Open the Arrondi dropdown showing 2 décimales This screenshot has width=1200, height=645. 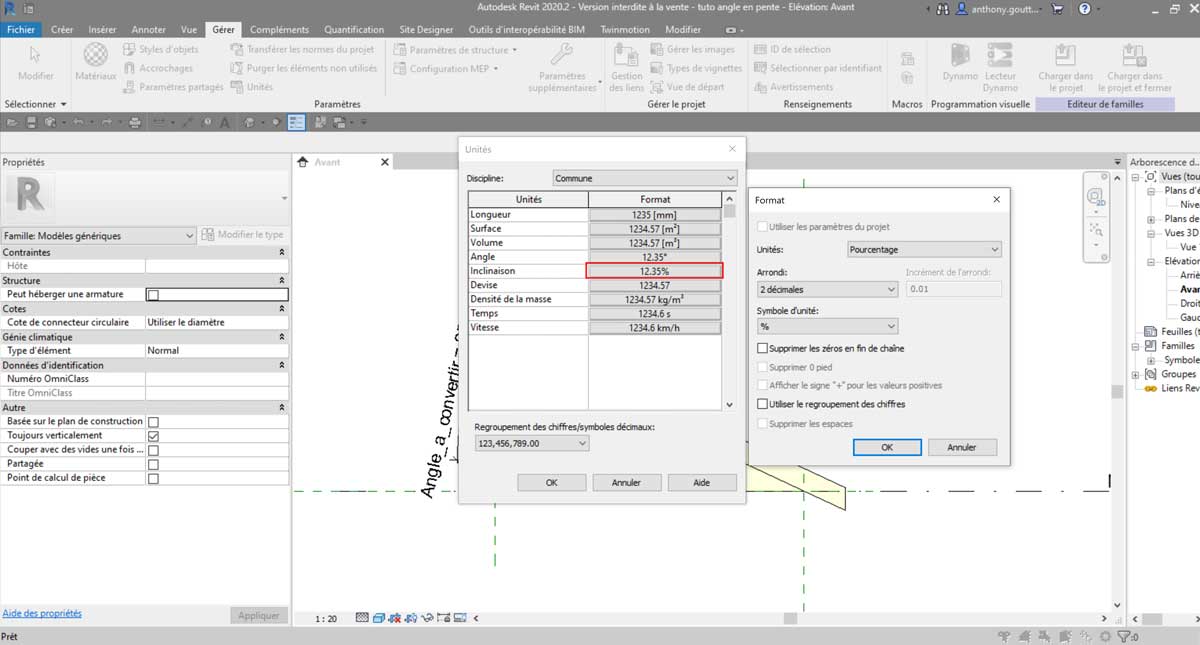click(x=828, y=289)
